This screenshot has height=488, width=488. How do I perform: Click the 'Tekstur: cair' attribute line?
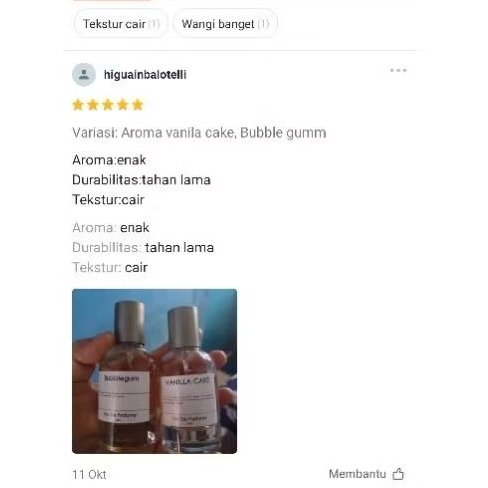(x=110, y=268)
